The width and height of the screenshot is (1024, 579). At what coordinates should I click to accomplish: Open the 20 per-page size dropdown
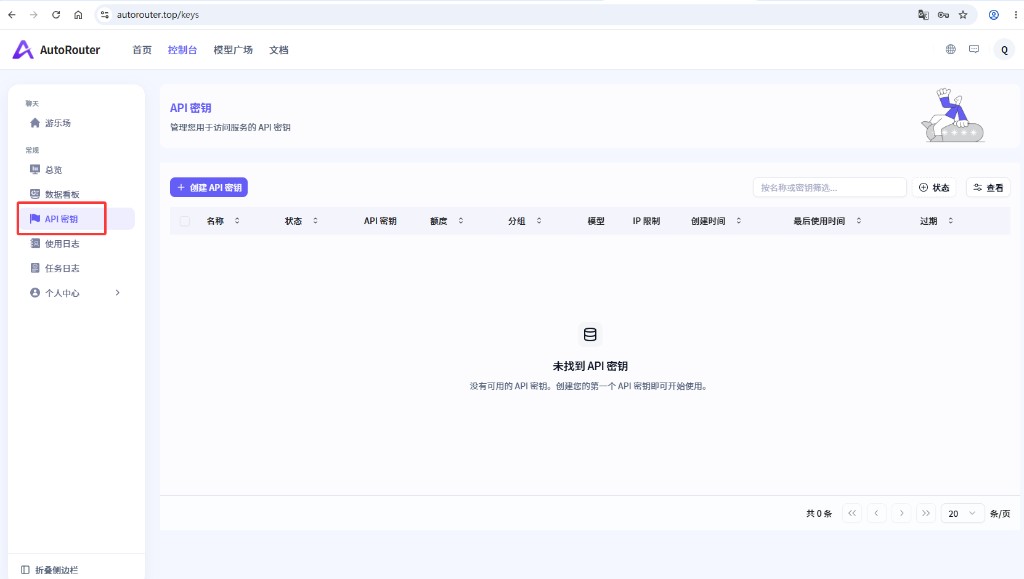tap(962, 514)
